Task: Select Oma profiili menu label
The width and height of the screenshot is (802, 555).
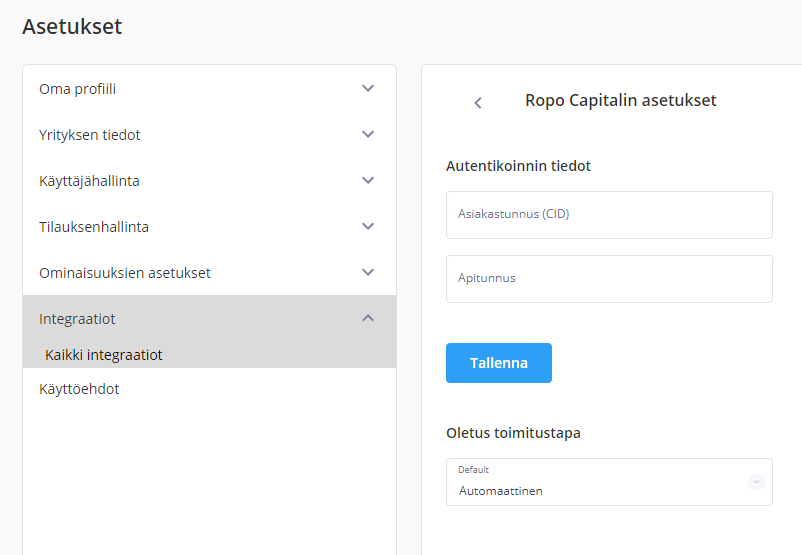Action: click(x=78, y=89)
